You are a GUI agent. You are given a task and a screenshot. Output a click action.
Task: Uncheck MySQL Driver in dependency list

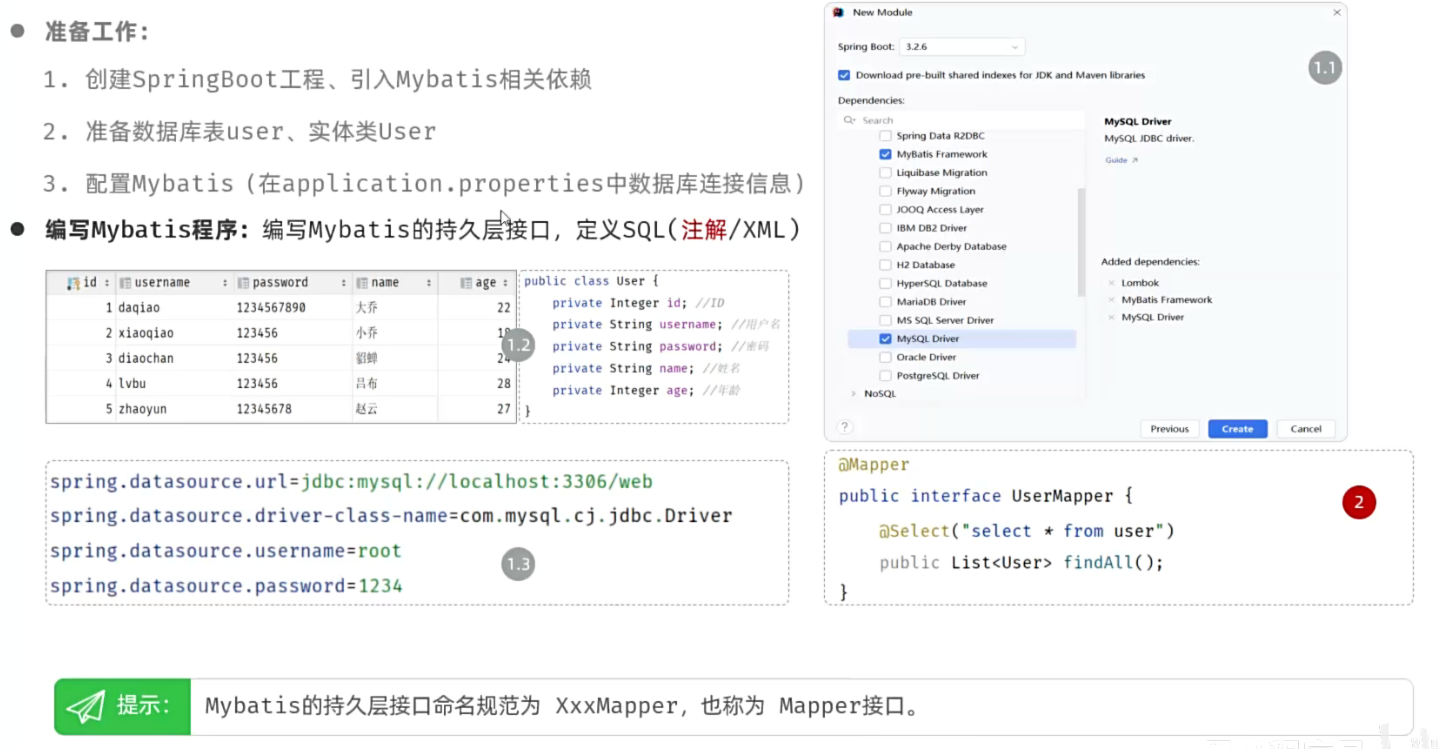(885, 339)
